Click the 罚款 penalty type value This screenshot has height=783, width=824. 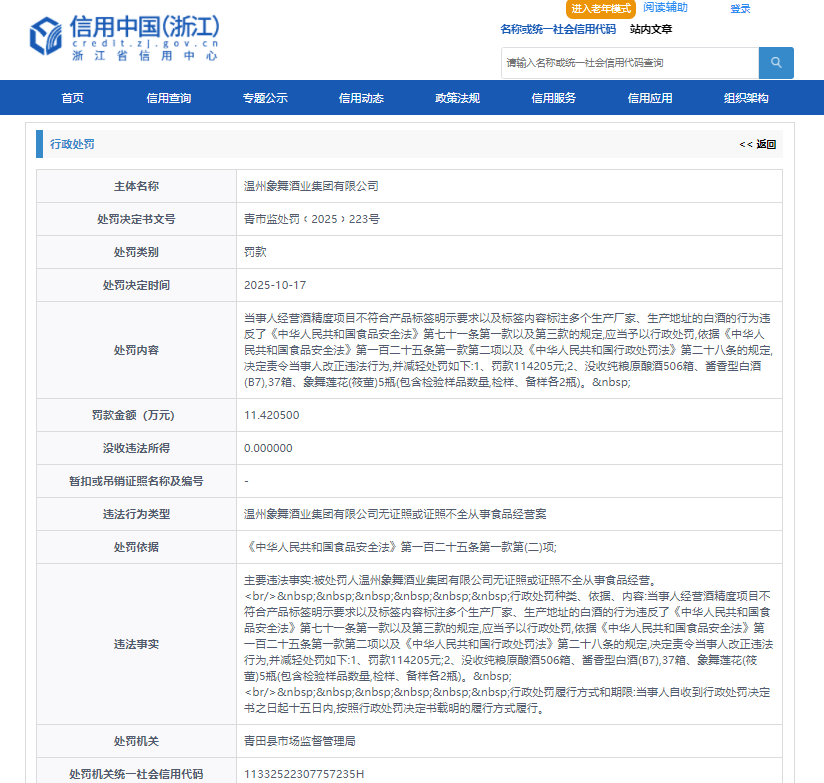click(255, 252)
